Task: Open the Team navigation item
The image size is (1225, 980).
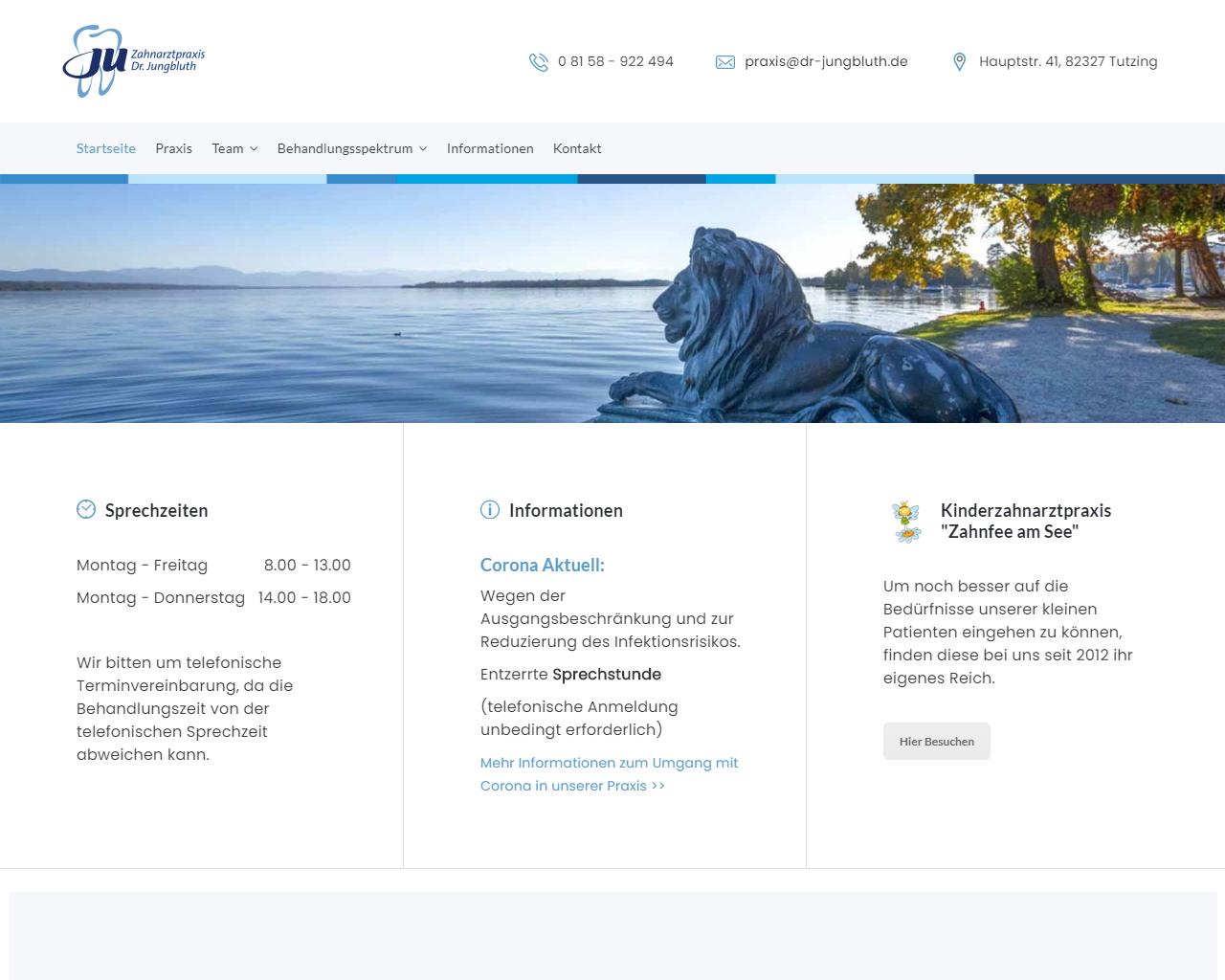Action: (228, 148)
